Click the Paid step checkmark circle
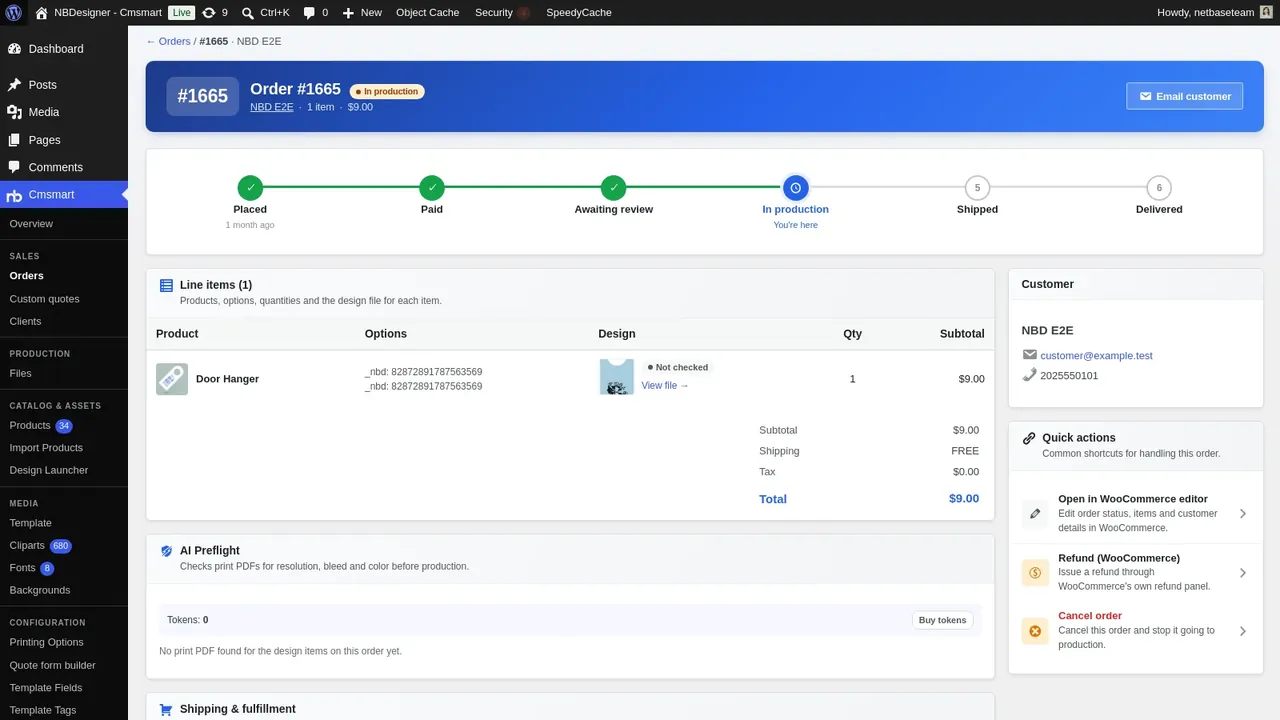The image size is (1280, 720). (x=432, y=187)
